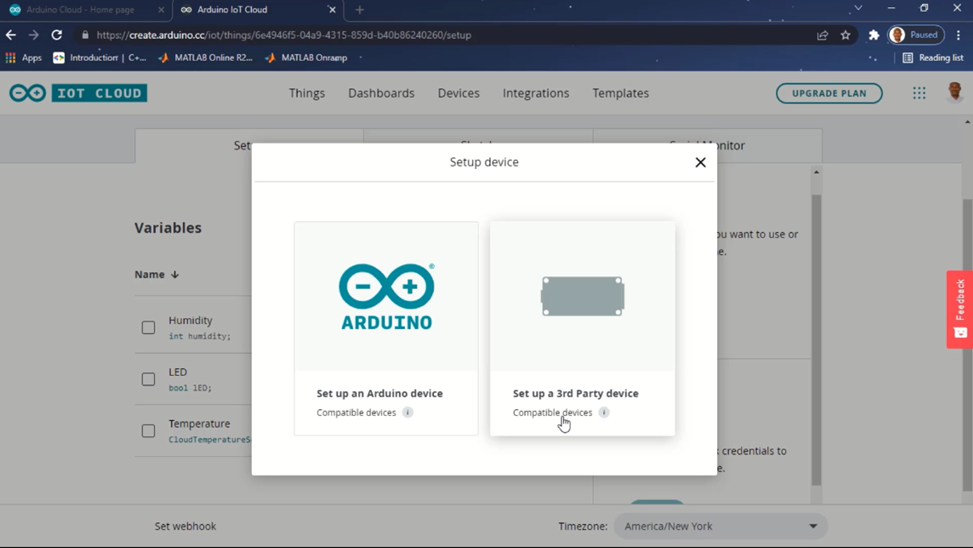
Task: Choose Set up an Arduino device card
Action: 386,328
